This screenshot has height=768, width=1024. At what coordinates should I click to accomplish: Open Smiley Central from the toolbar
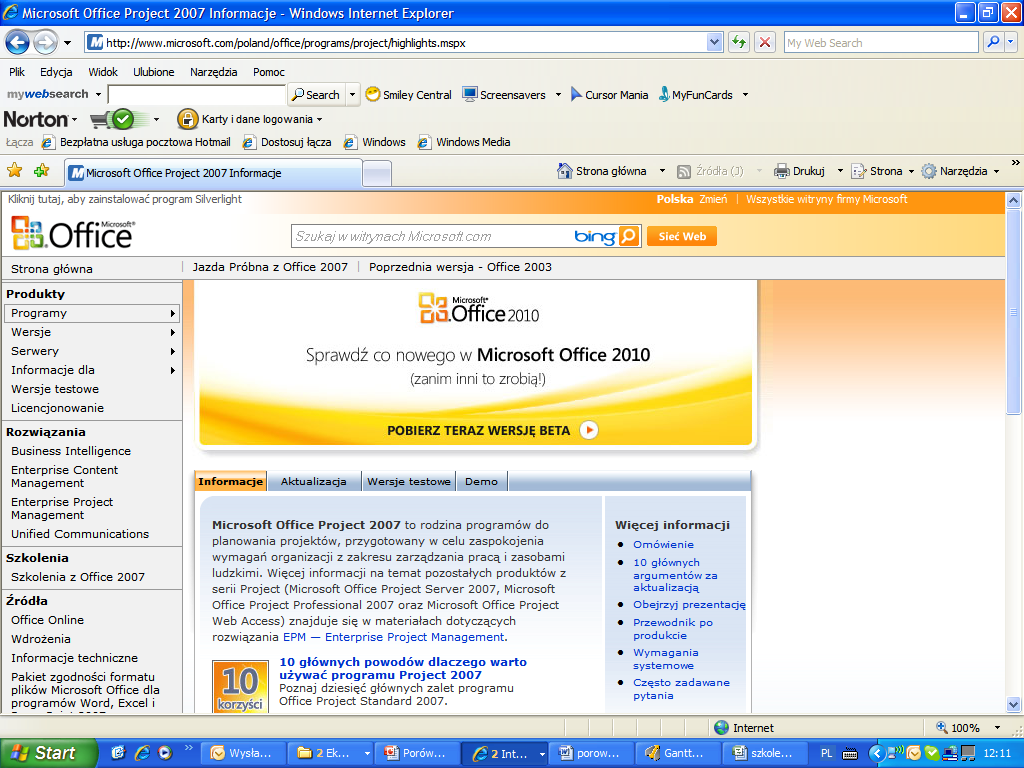408,95
